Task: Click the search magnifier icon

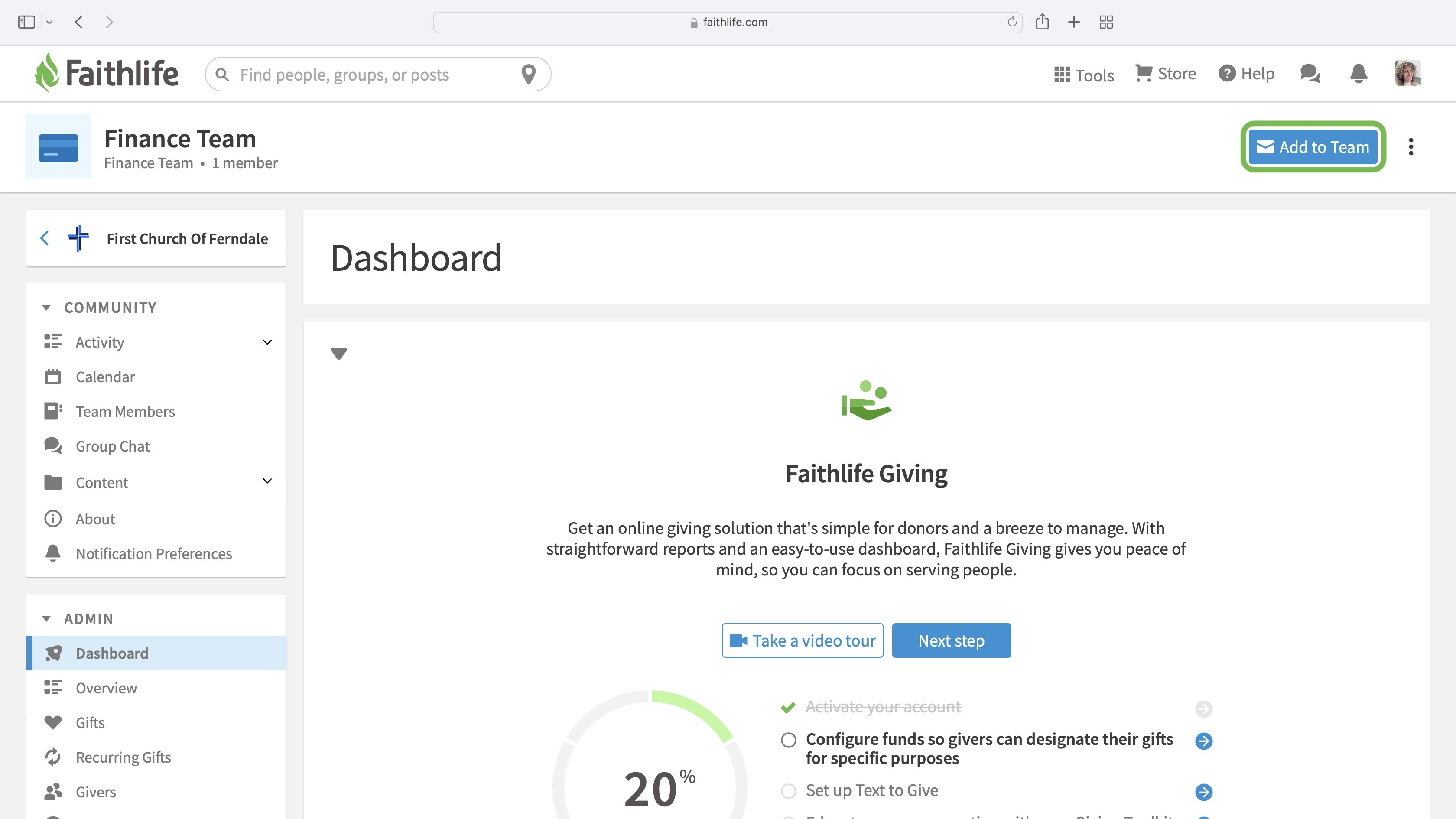Action: click(x=222, y=75)
